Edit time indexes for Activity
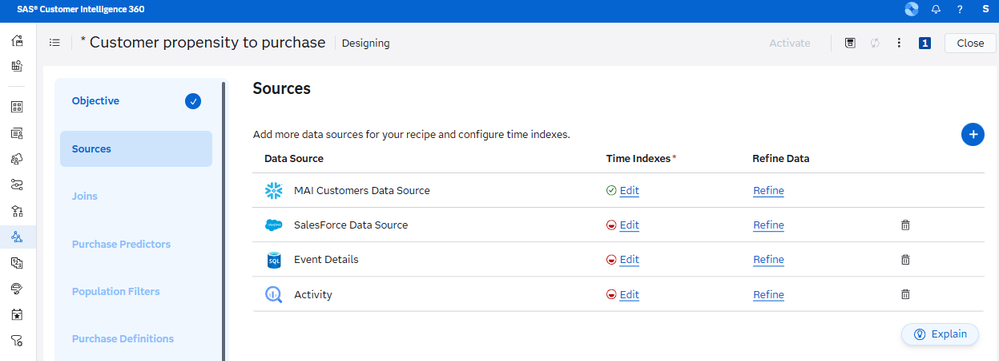 click(629, 295)
